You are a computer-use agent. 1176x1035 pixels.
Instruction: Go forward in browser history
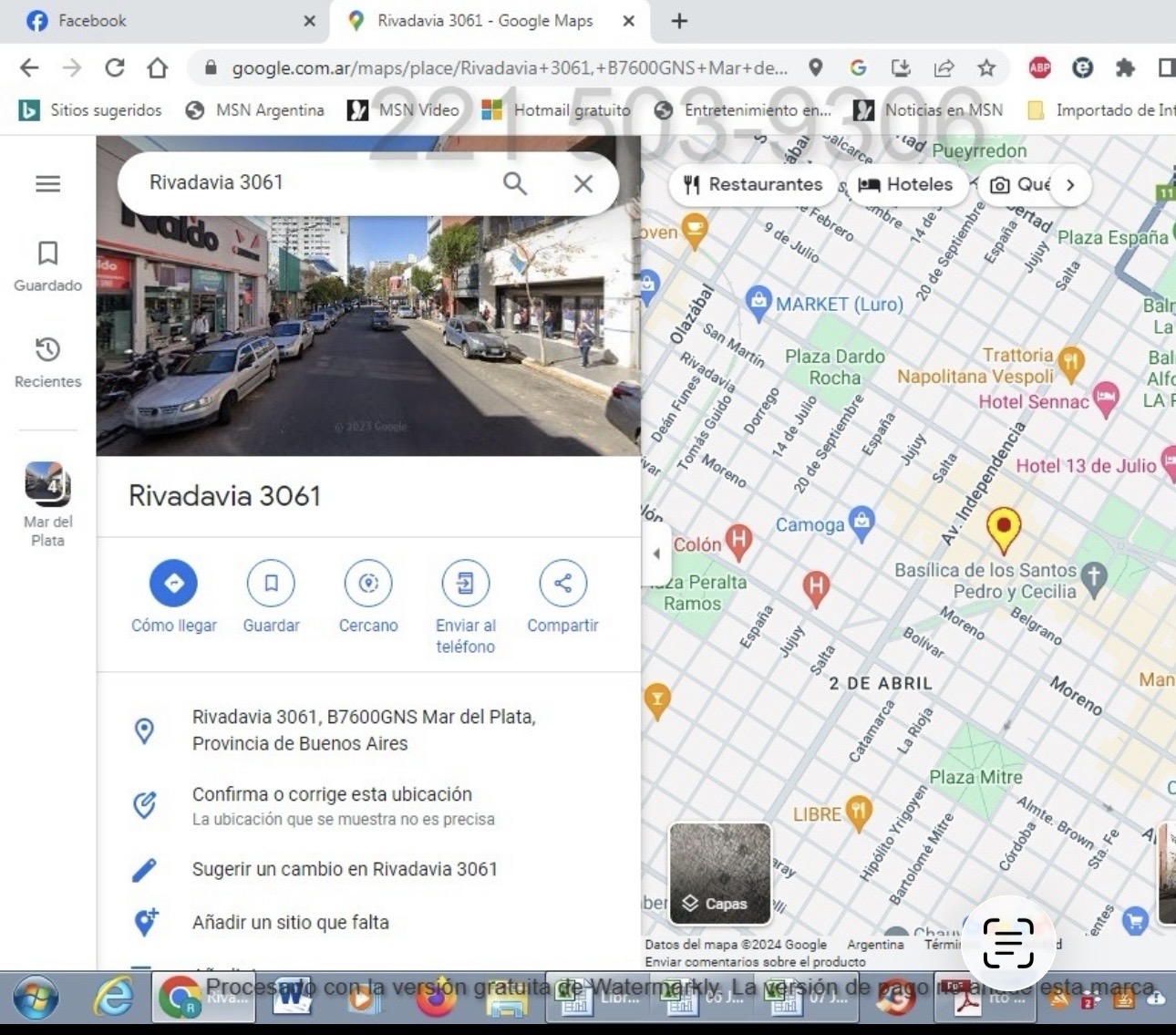(72, 67)
